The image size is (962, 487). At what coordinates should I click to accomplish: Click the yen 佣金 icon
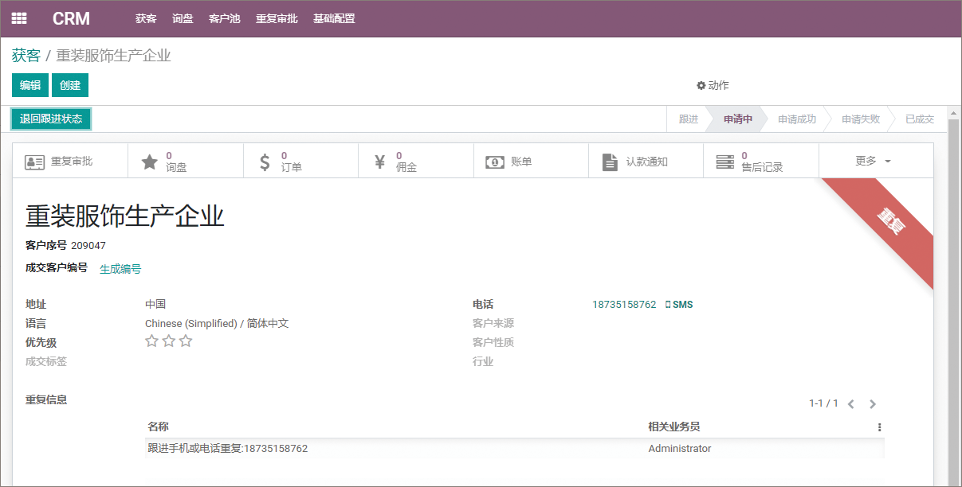pos(379,161)
